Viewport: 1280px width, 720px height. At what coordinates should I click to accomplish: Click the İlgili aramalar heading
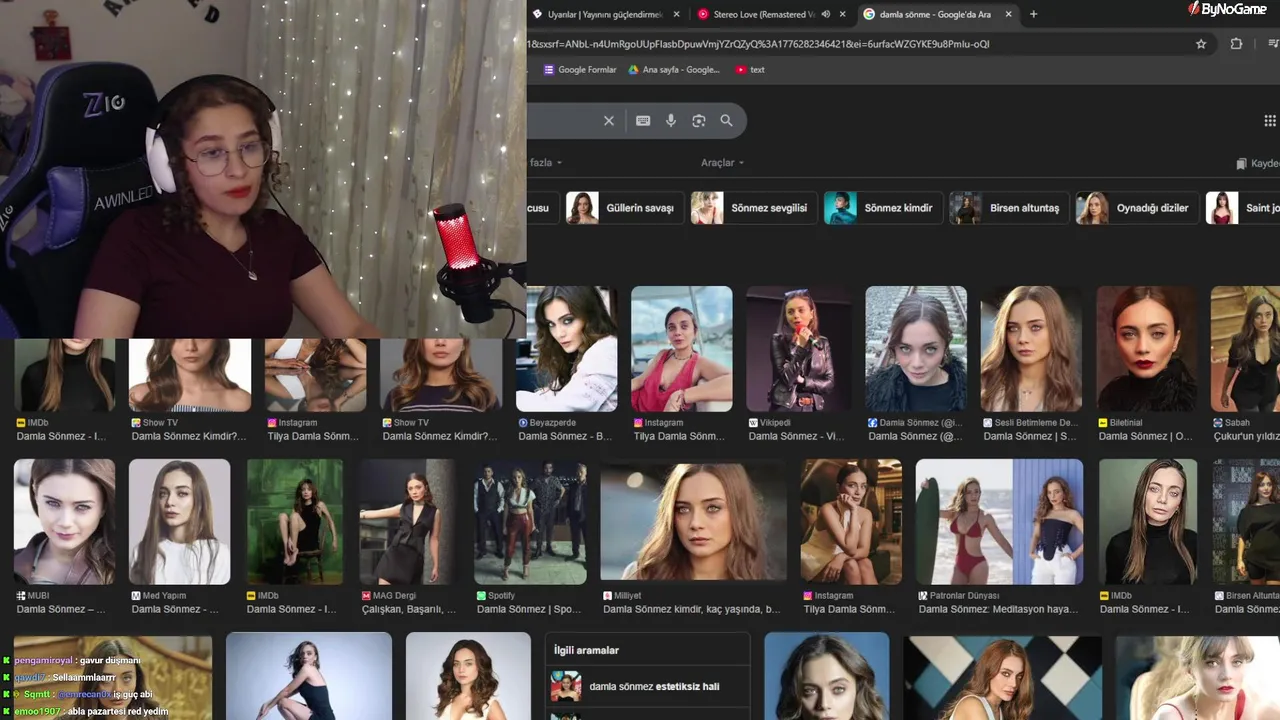pyautogui.click(x=587, y=650)
